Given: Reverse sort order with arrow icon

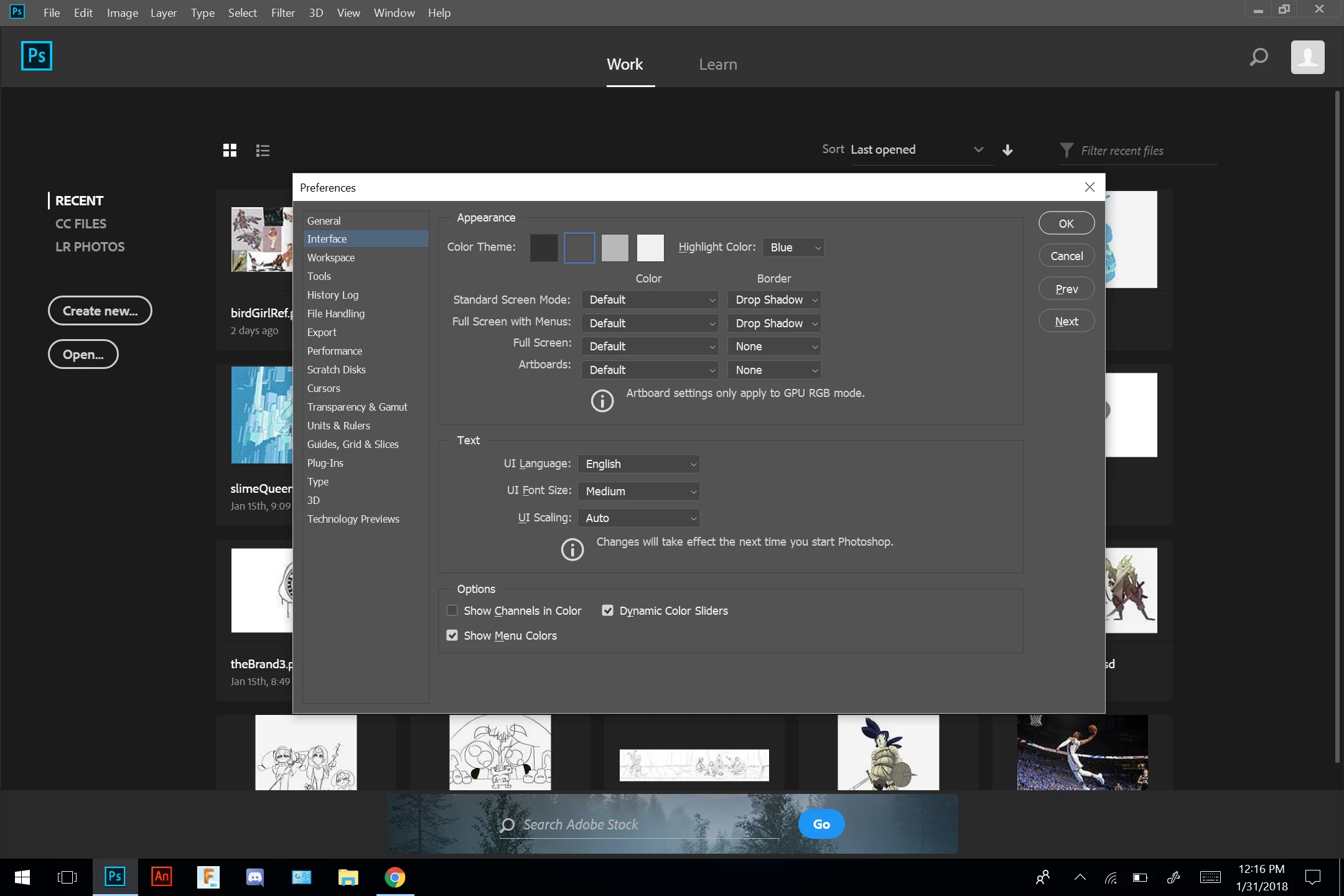Looking at the screenshot, I should click(x=1007, y=150).
